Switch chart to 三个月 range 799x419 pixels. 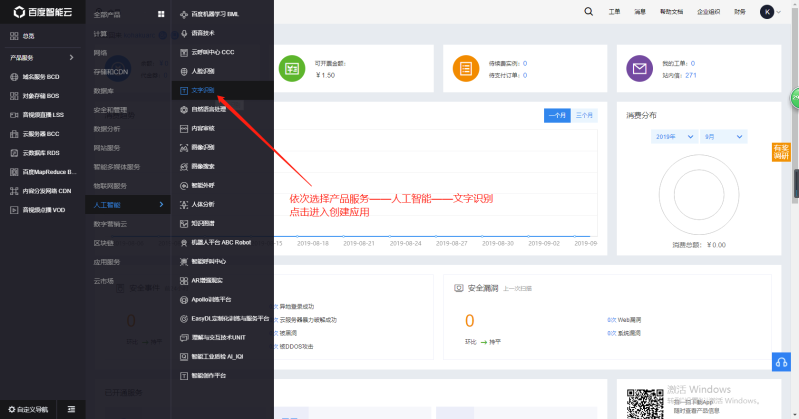[x=584, y=116]
